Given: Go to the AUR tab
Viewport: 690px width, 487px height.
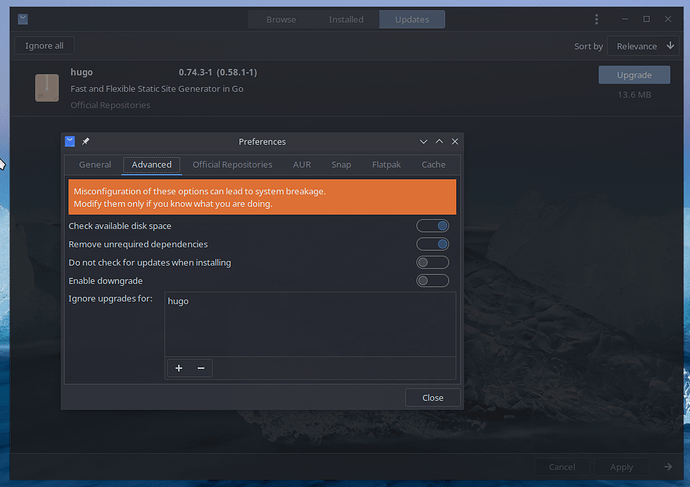Looking at the screenshot, I should click(x=302, y=165).
